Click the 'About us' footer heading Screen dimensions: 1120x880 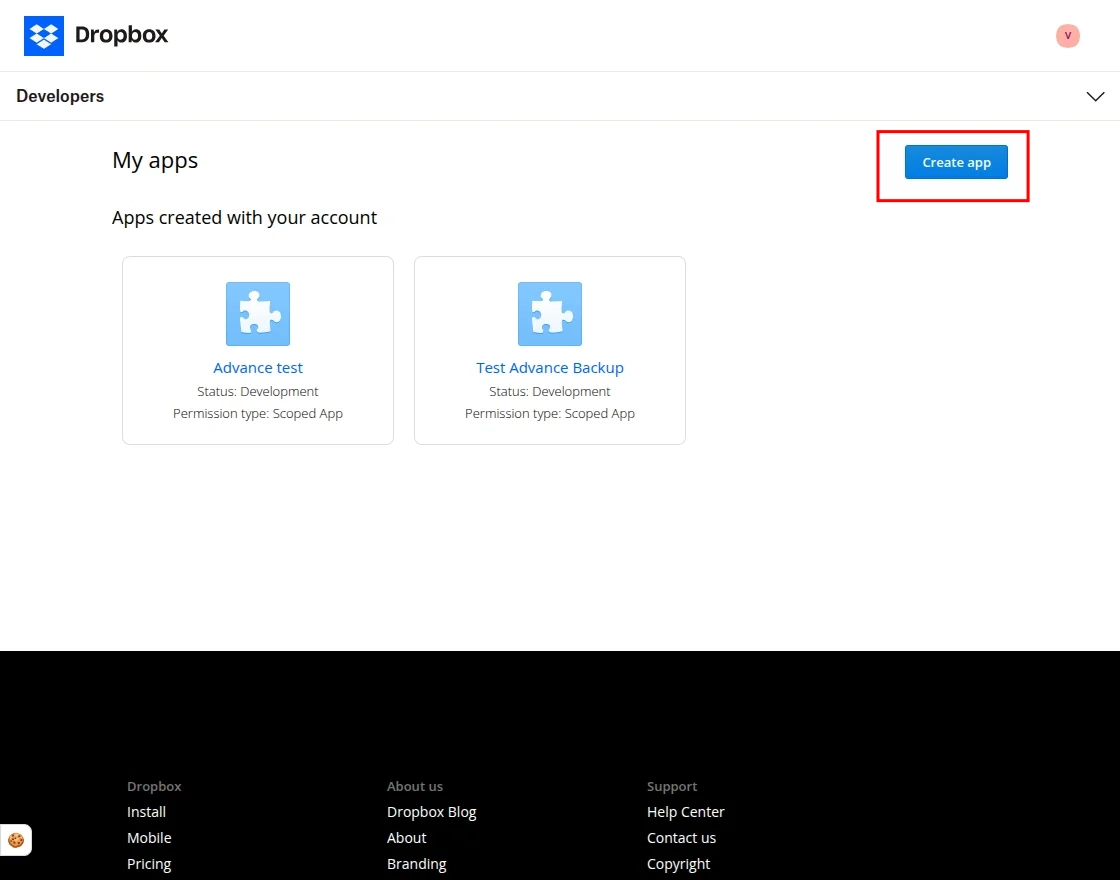coord(415,786)
